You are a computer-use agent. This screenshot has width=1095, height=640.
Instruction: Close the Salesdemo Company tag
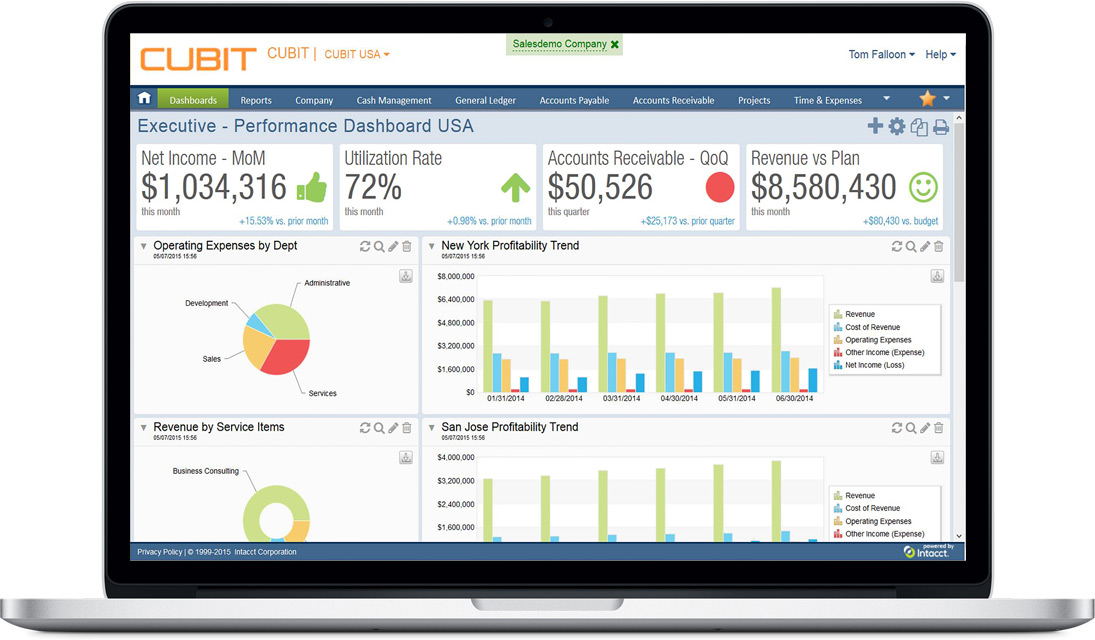click(615, 44)
